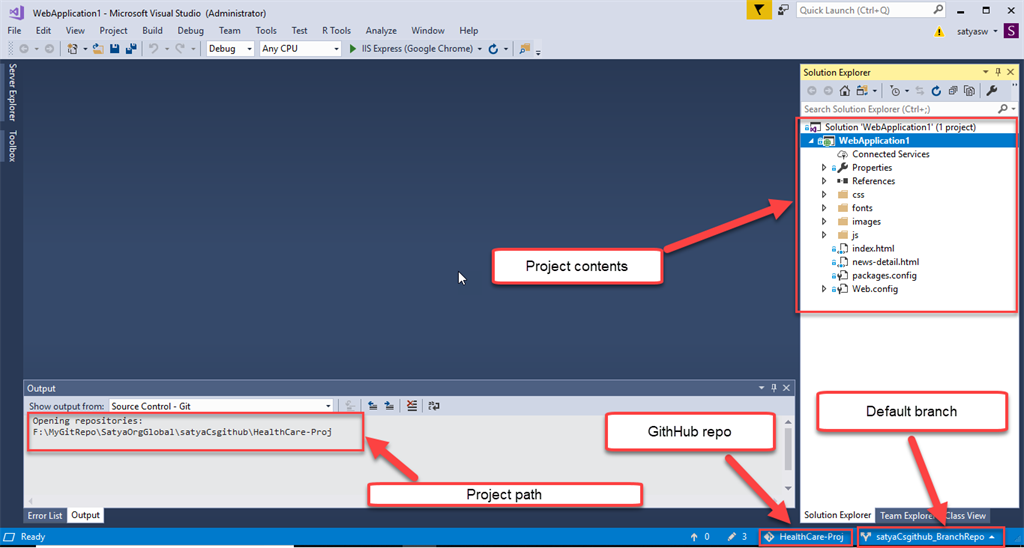Click the Find in Files toolbar icon
The image size is (1024, 548).
pyautogui.click(x=524, y=49)
